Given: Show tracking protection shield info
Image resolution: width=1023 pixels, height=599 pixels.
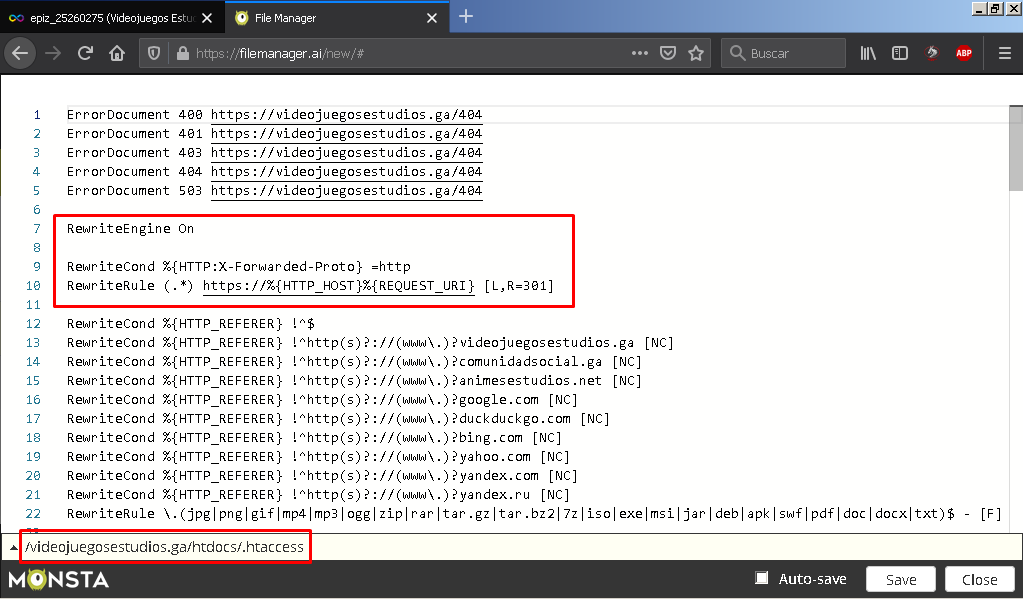Looking at the screenshot, I should [x=154, y=53].
